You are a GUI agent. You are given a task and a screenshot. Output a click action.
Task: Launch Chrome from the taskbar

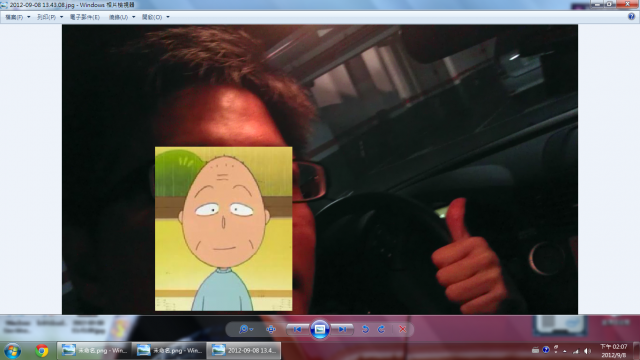coord(41,351)
